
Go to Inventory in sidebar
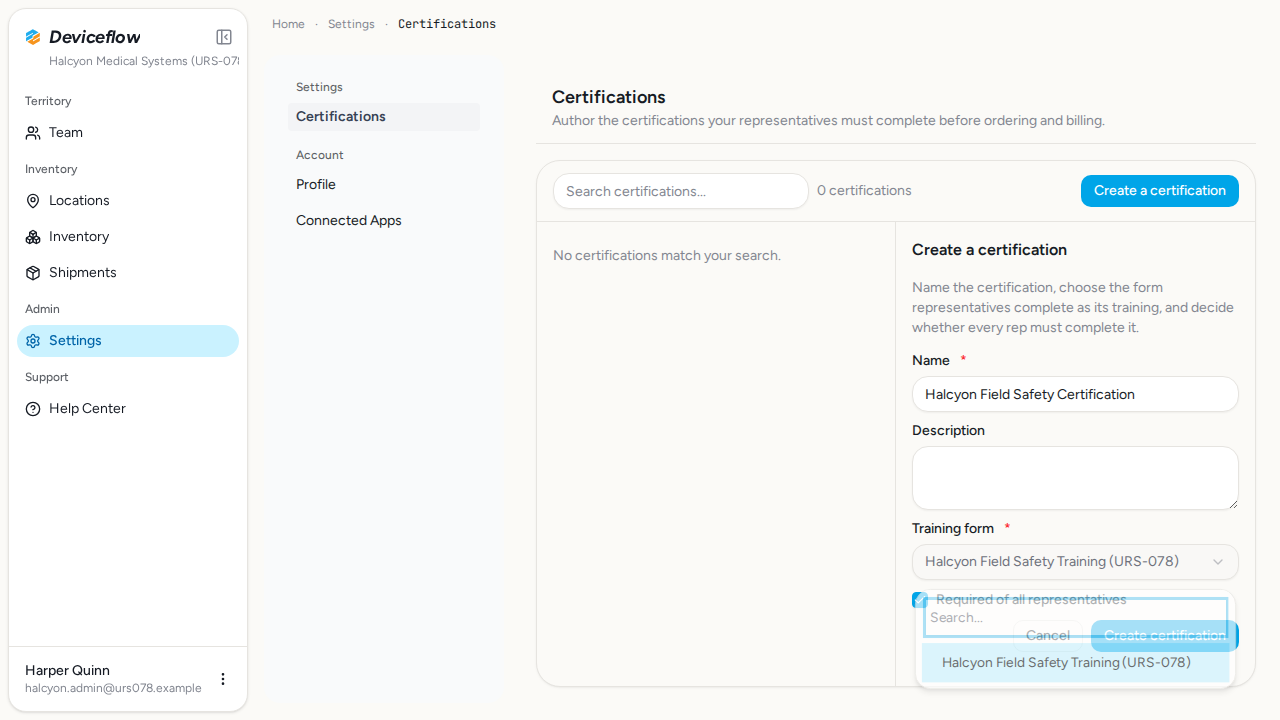coord(128,237)
